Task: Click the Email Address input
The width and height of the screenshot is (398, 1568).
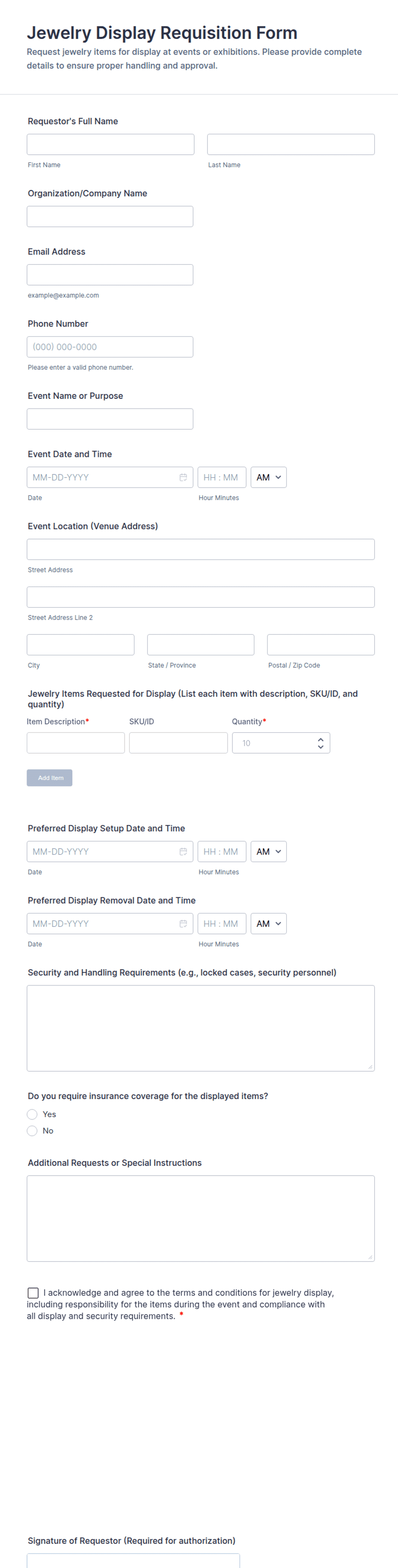Action: (x=110, y=274)
